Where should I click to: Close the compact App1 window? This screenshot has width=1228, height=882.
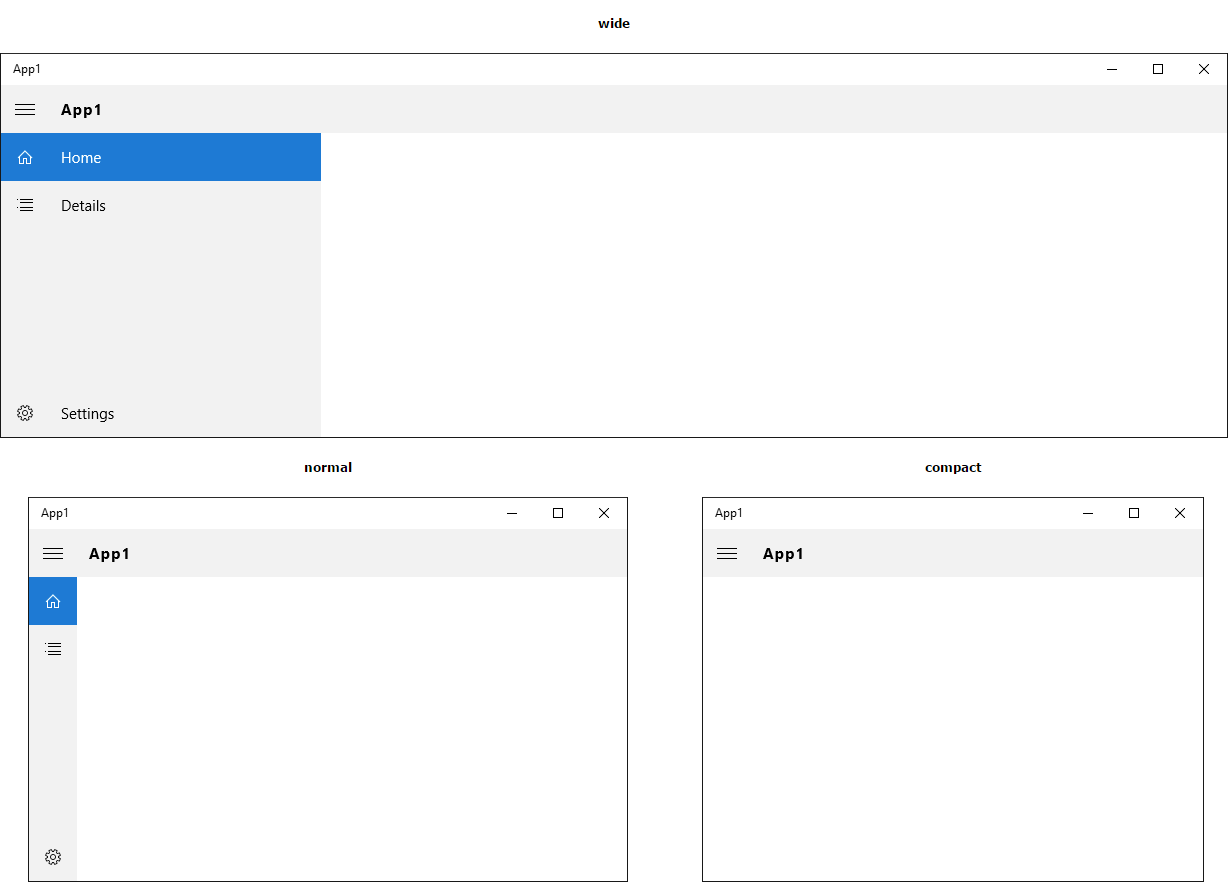[x=1180, y=513]
